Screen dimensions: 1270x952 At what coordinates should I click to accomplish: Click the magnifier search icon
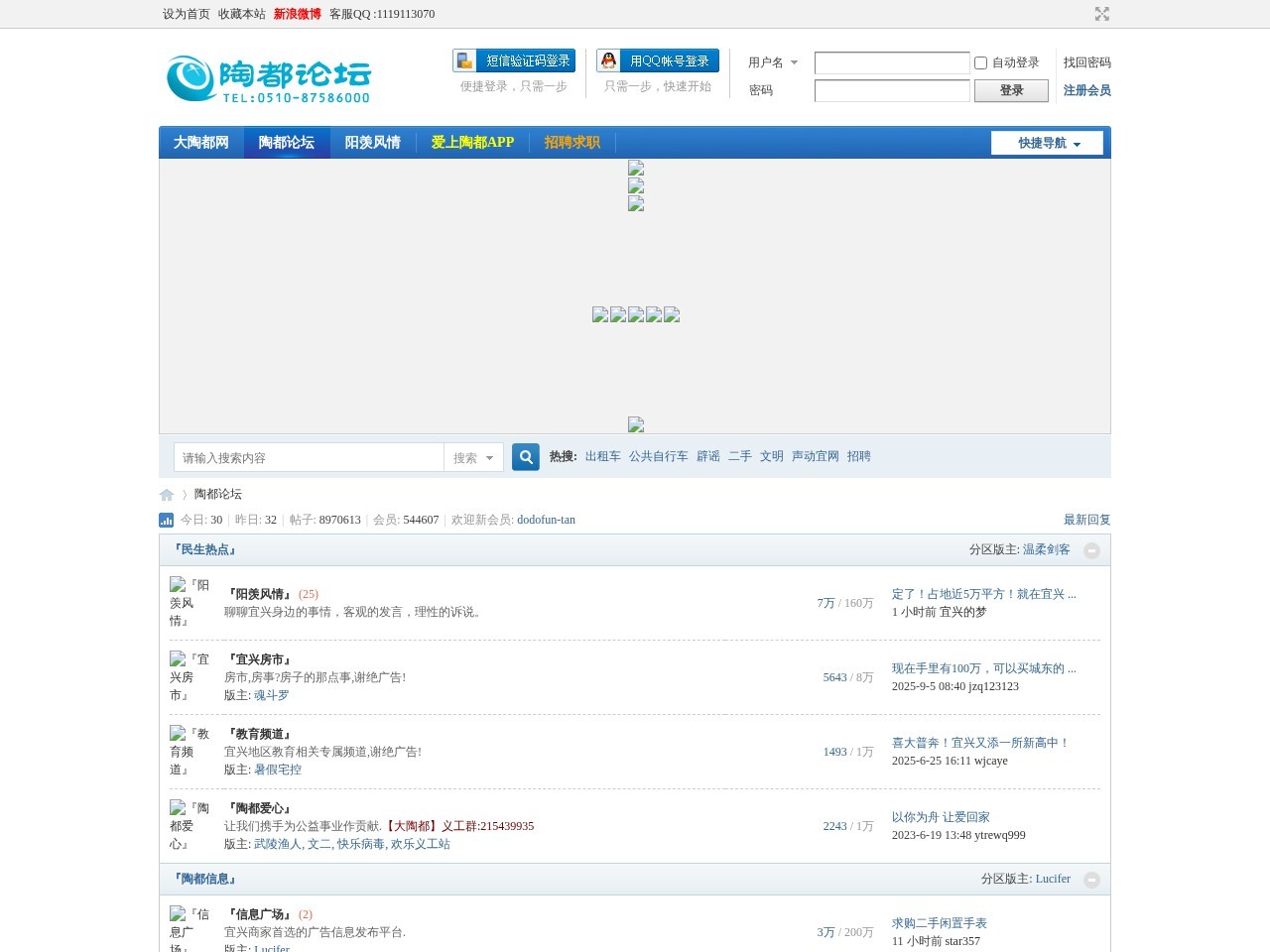[x=525, y=457]
